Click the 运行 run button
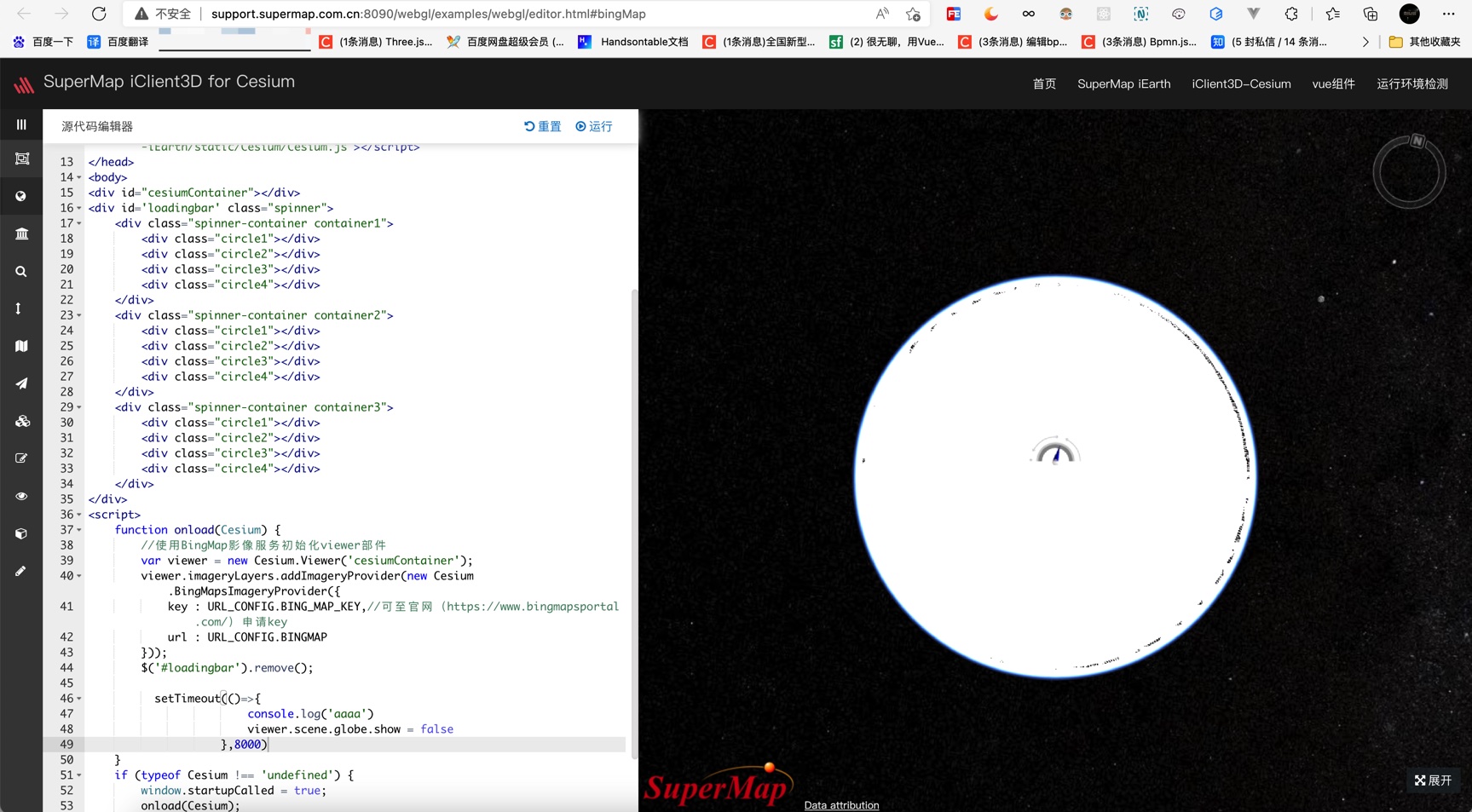Image resolution: width=1472 pixels, height=812 pixels. click(x=594, y=126)
